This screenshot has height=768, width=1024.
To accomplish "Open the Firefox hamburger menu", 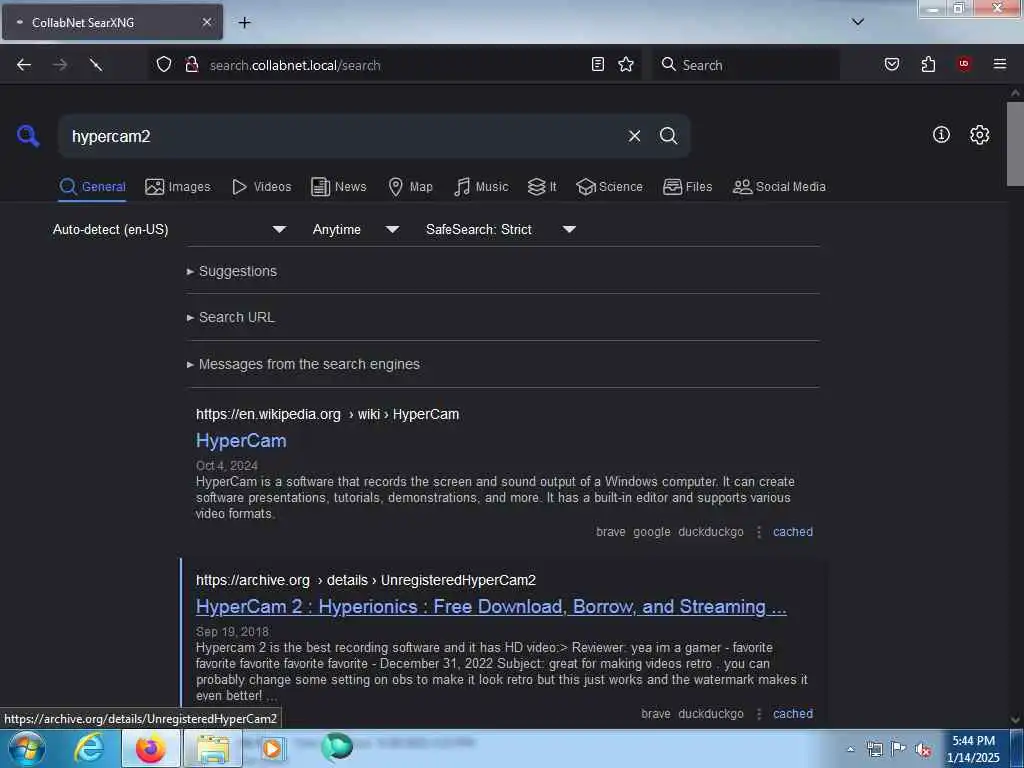I will 1000,64.
